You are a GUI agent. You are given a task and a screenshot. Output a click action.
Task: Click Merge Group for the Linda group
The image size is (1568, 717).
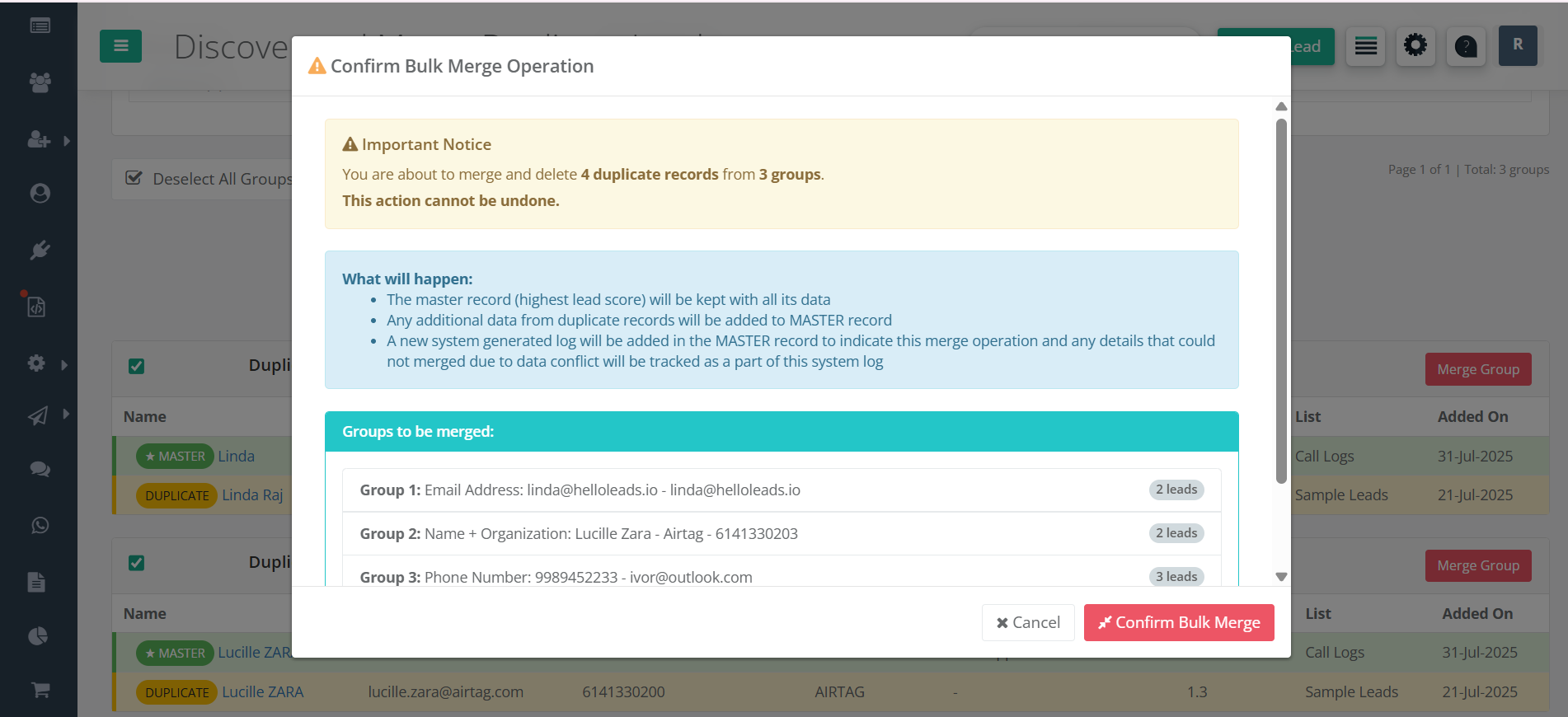click(1478, 369)
